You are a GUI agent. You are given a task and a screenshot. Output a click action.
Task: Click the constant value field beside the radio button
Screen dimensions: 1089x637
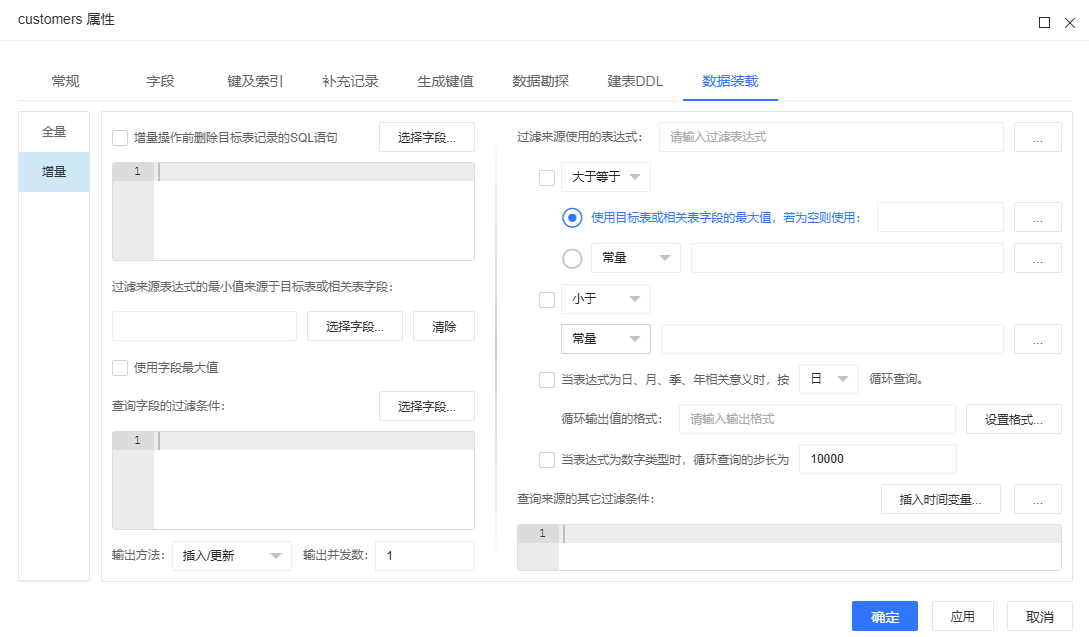point(847,258)
